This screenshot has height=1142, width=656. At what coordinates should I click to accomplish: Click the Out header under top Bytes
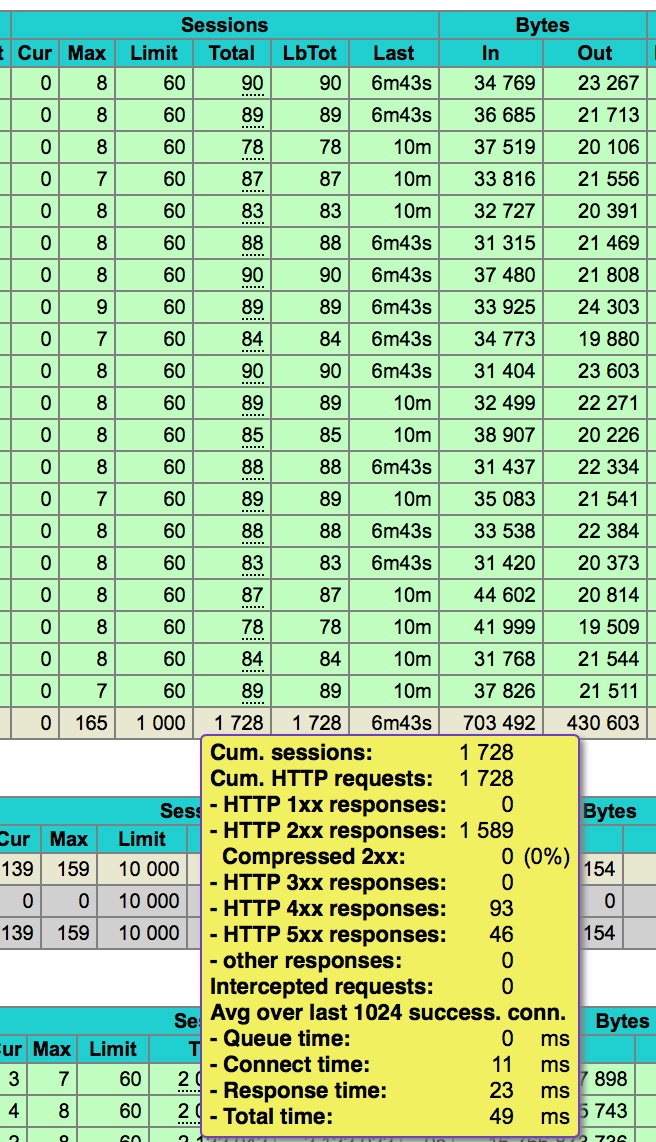pyautogui.click(x=595, y=53)
